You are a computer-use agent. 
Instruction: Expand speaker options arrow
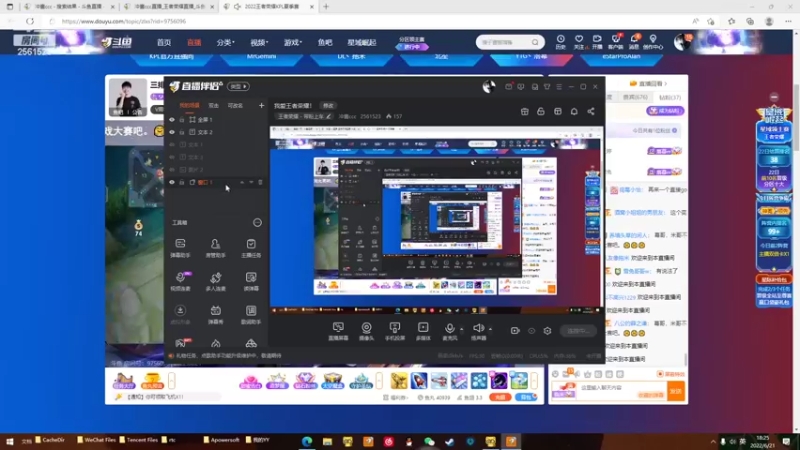(490, 329)
